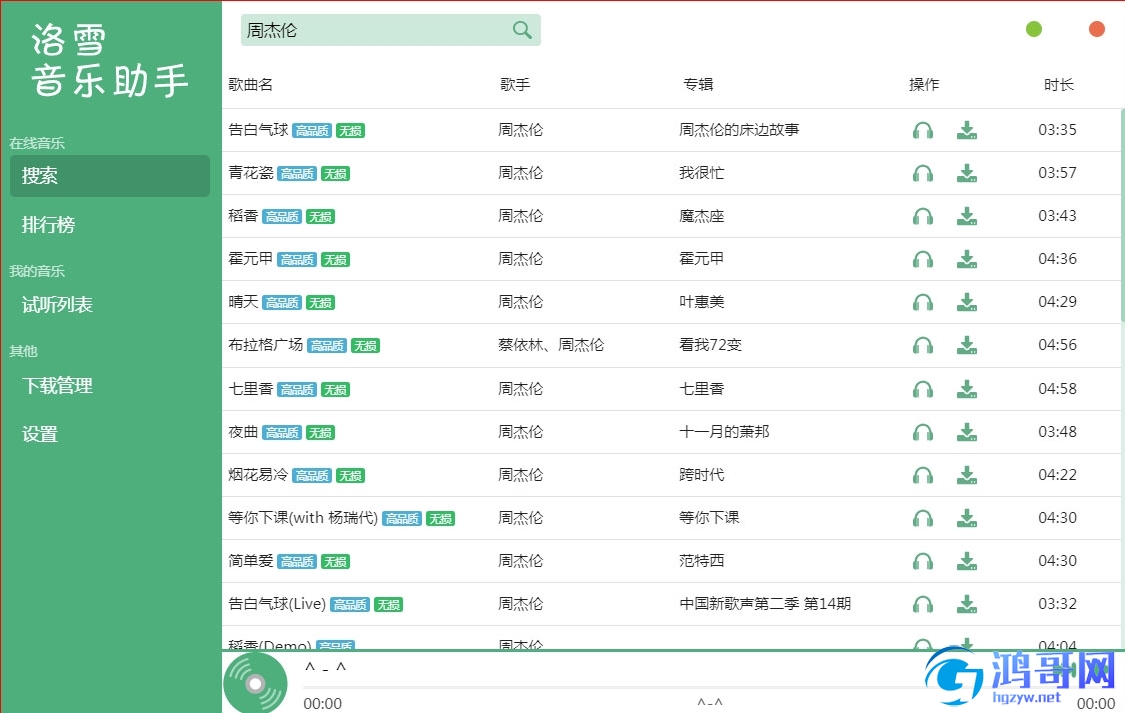This screenshot has height=713, width=1125.
Task: Click the 洛雪音乐助手 app logo
Action: [x=109, y=60]
